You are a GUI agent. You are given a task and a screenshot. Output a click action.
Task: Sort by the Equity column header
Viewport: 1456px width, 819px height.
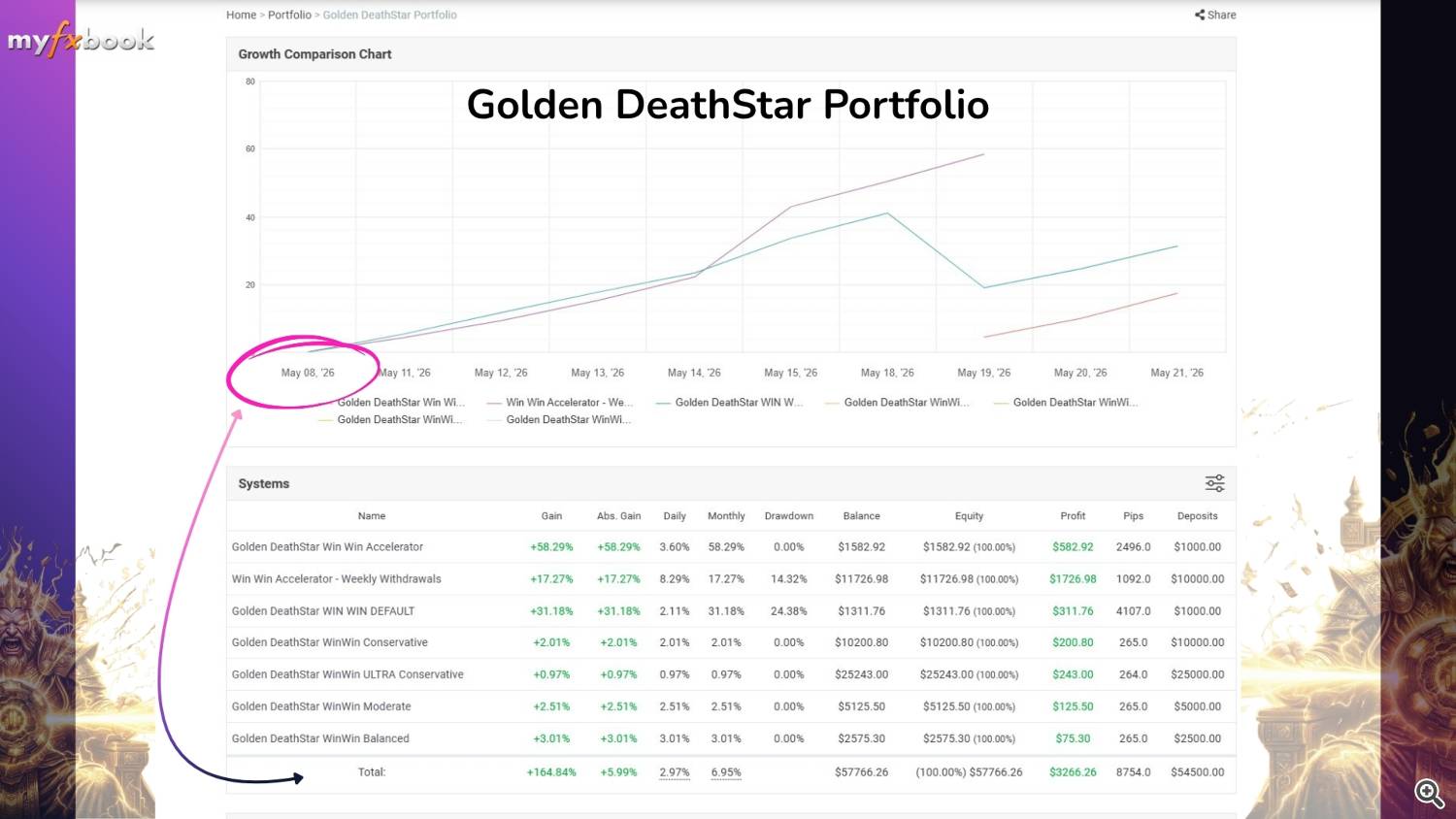click(969, 516)
